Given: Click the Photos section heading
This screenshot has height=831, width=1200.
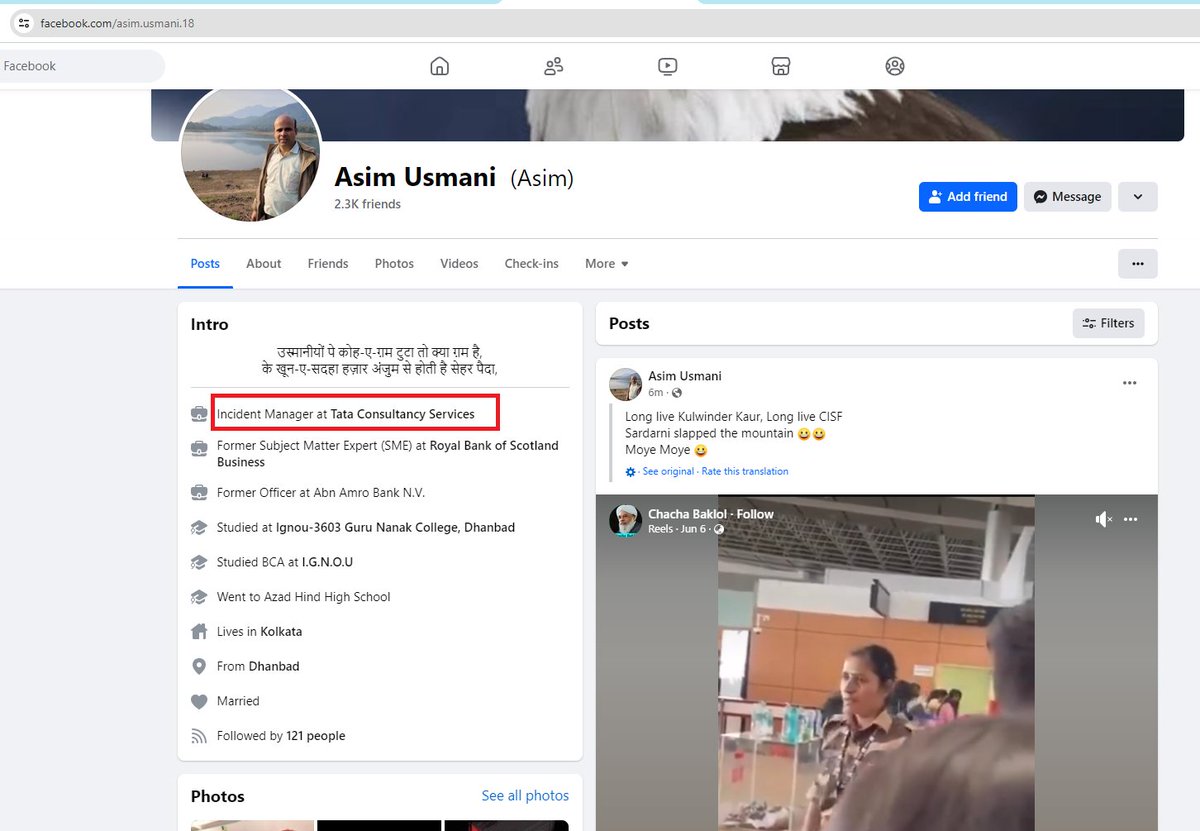Looking at the screenshot, I should [x=218, y=796].
